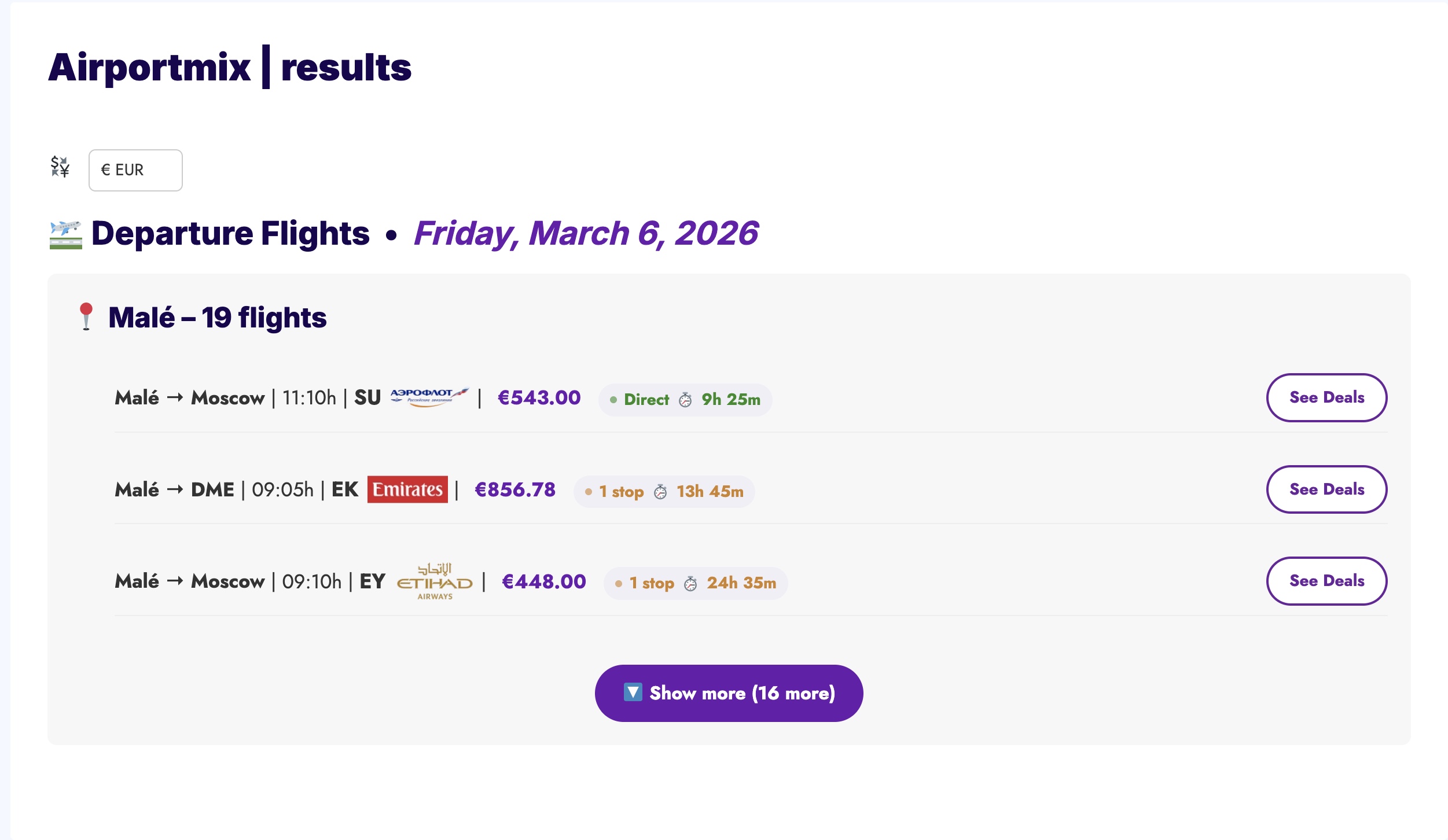Image resolution: width=1448 pixels, height=840 pixels.
Task: Click the down arrow icon in Show more
Action: 633,692
